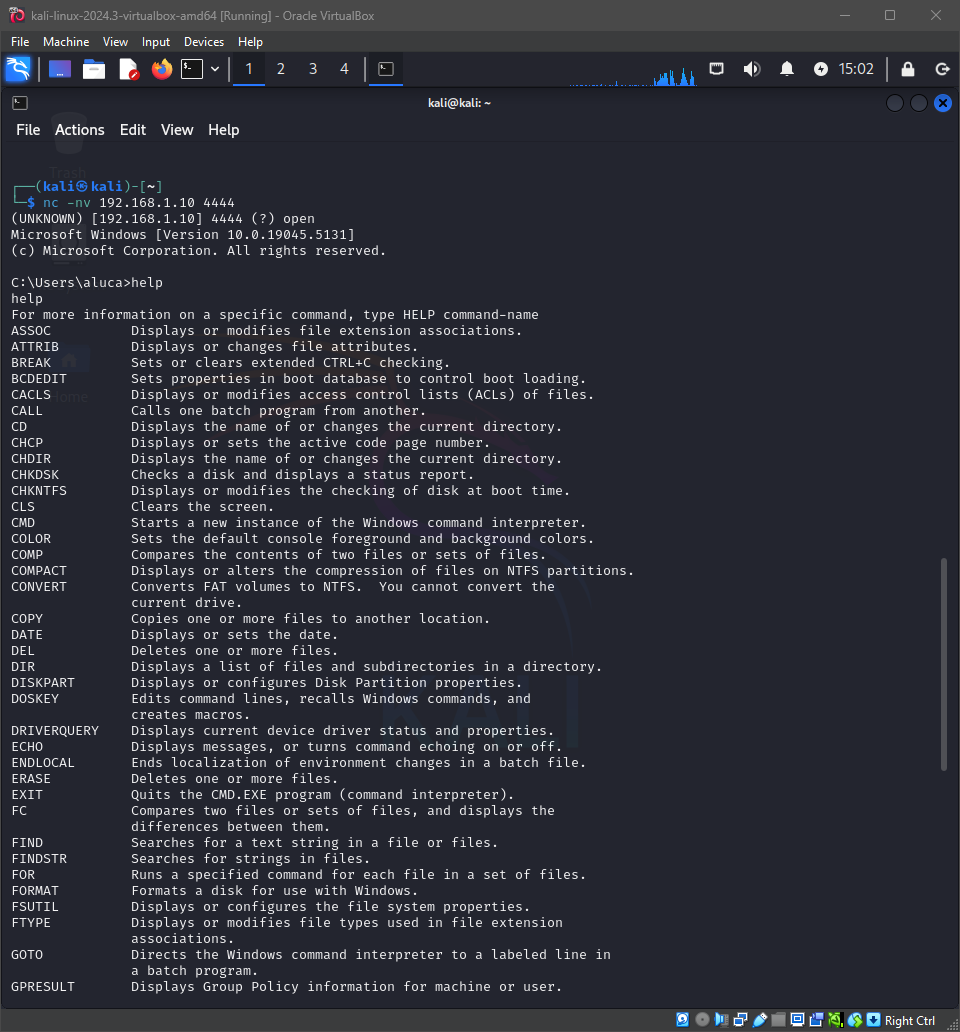Open the terminal Edit menu
960x1032 pixels.
coord(133,130)
